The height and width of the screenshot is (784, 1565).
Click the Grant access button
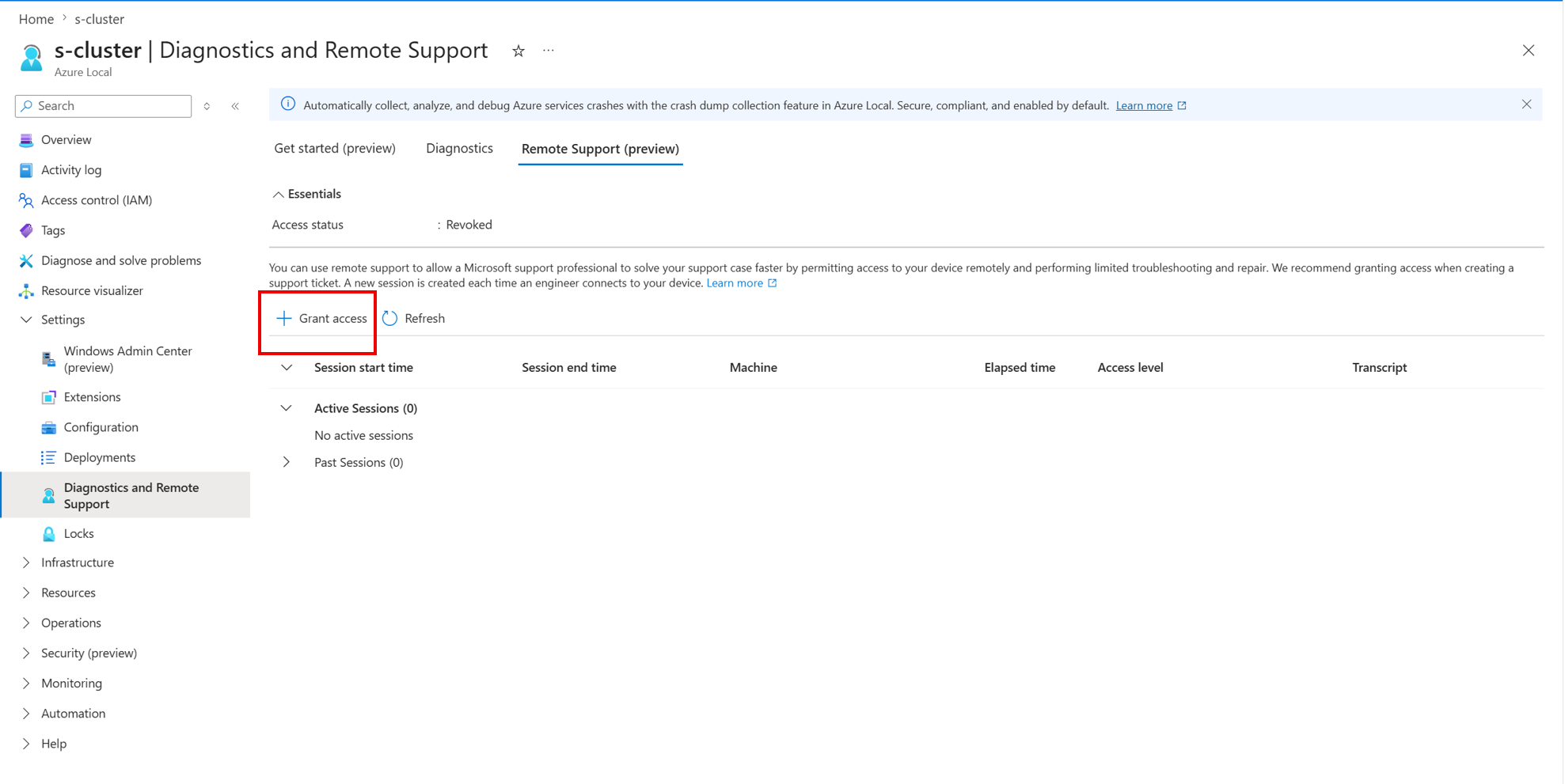pos(321,318)
